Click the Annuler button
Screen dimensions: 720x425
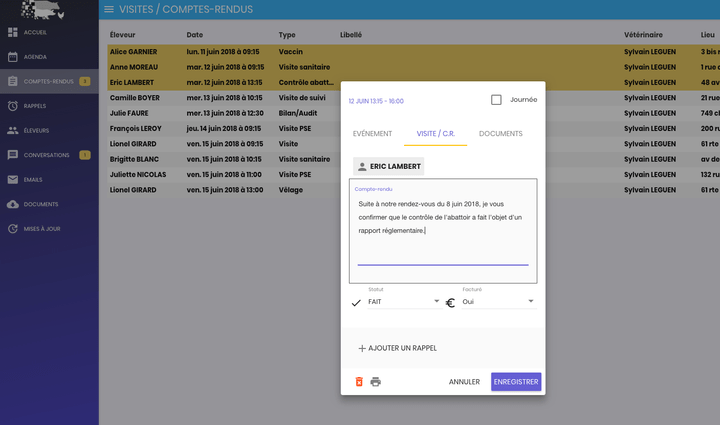[x=464, y=381]
